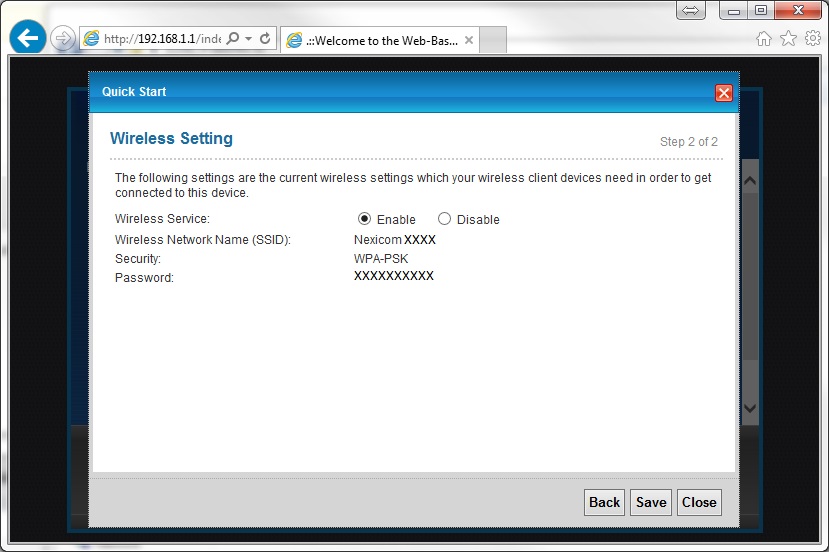The width and height of the screenshot is (829, 552).
Task: Click the page scrollbar thumb
Action: (750, 278)
